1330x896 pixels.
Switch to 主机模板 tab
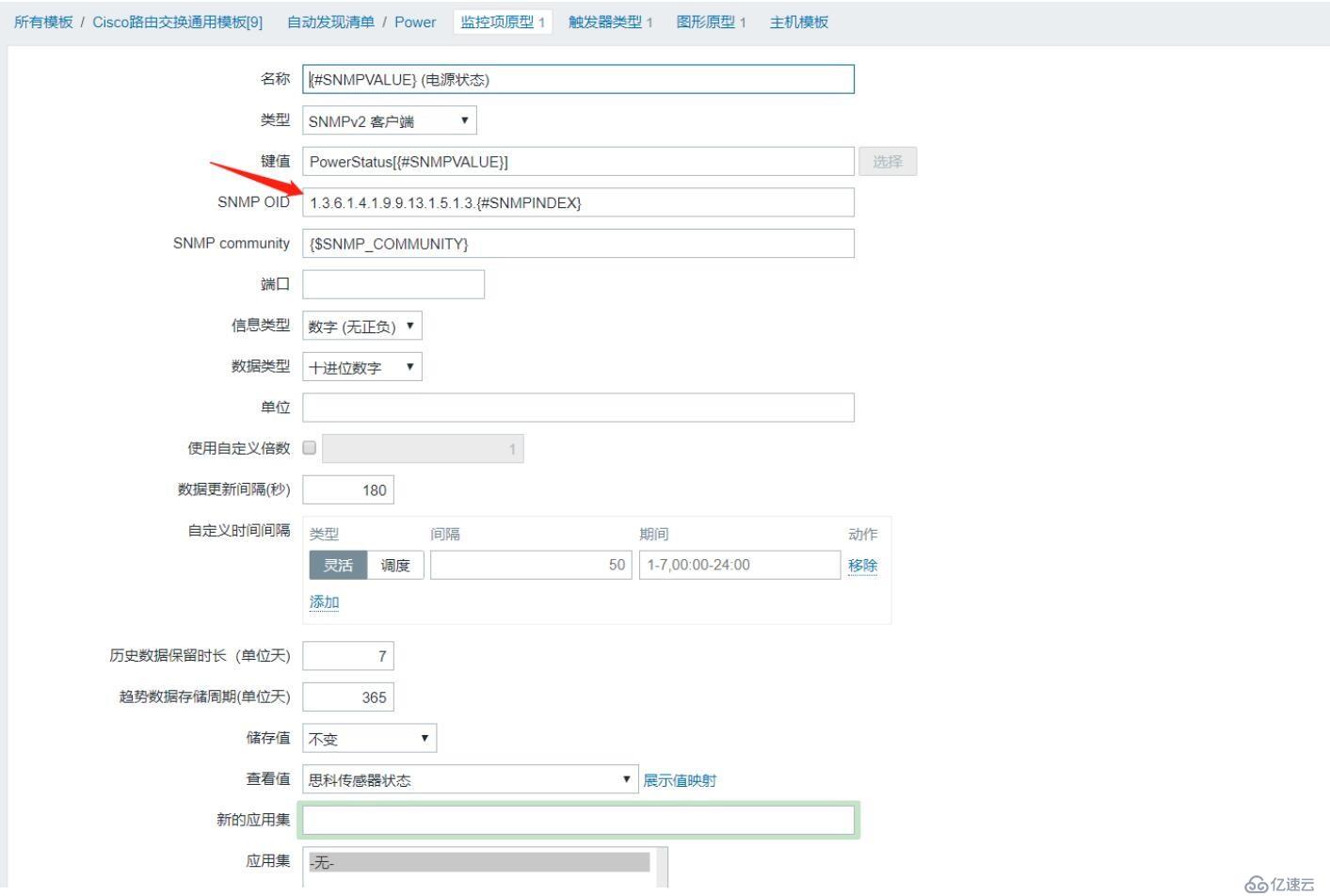[799, 22]
